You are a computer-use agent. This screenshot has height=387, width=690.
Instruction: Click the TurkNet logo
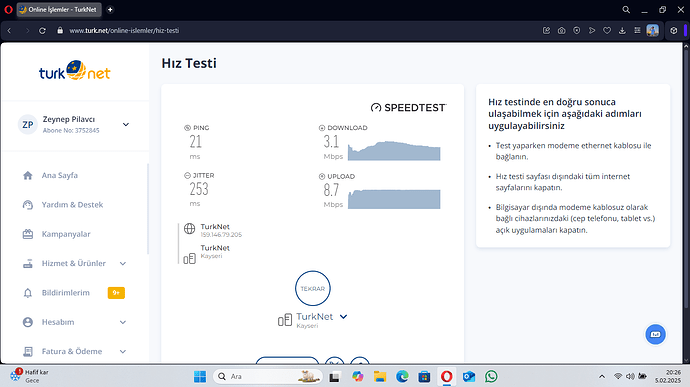75,71
